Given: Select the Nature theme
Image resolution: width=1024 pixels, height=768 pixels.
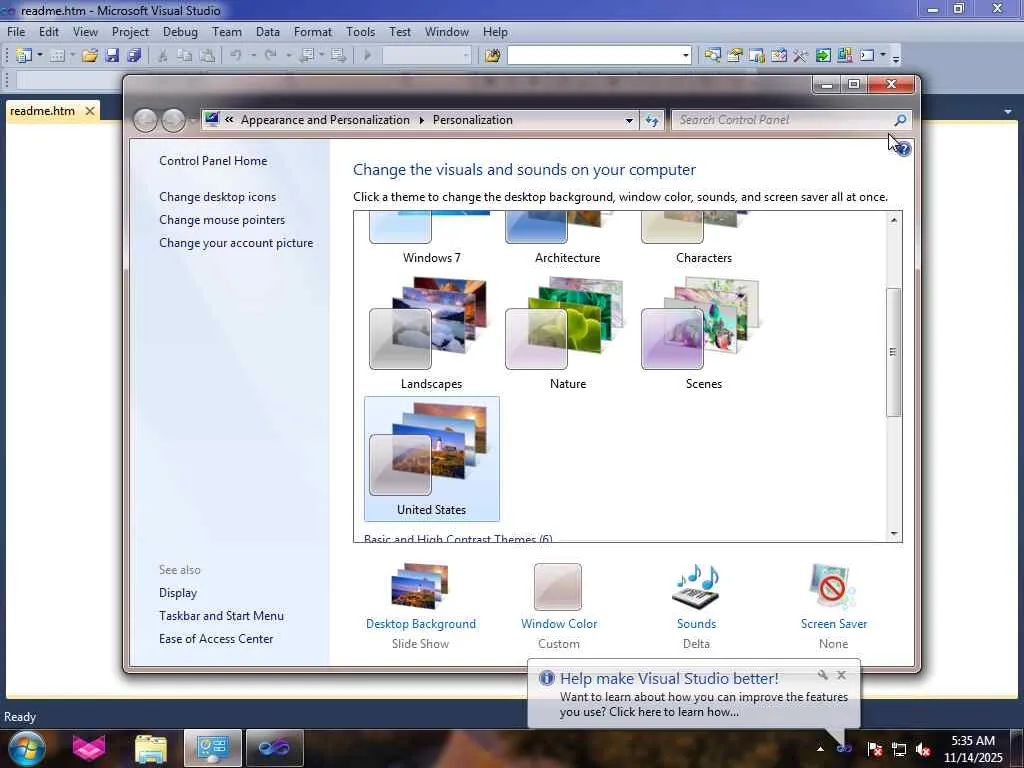Looking at the screenshot, I should 568,333.
